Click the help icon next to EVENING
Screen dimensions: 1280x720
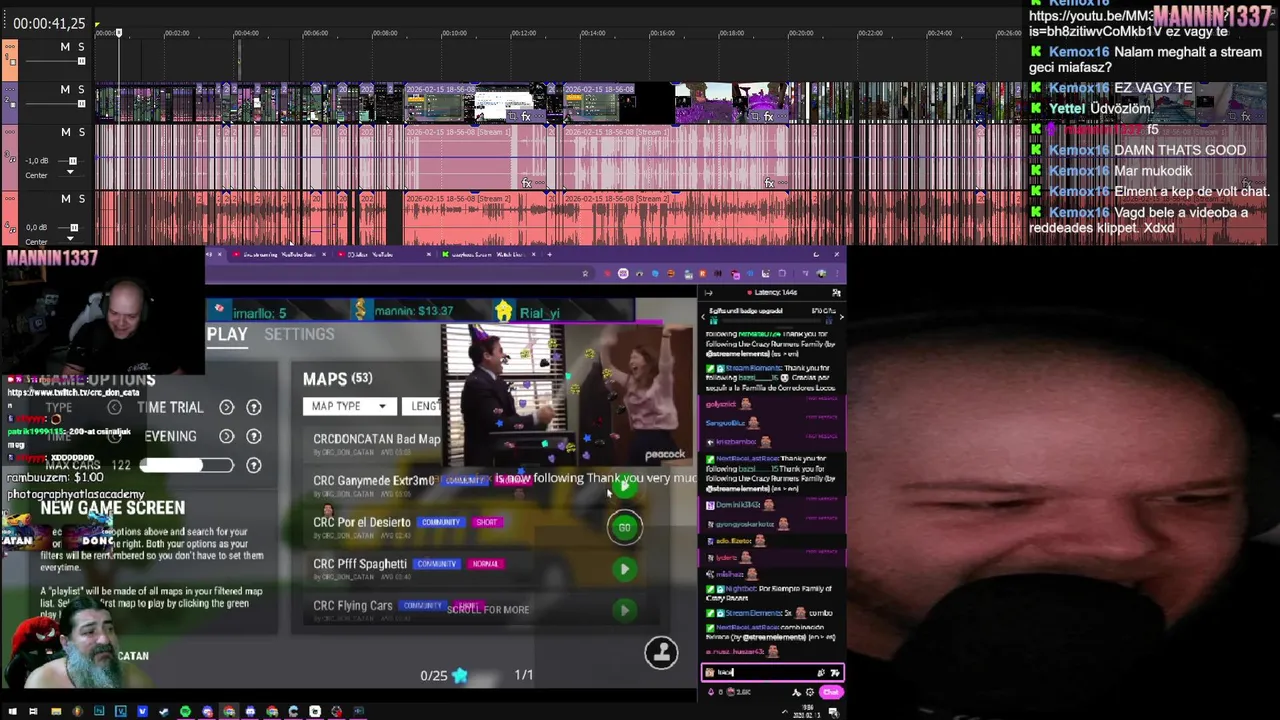(x=254, y=436)
